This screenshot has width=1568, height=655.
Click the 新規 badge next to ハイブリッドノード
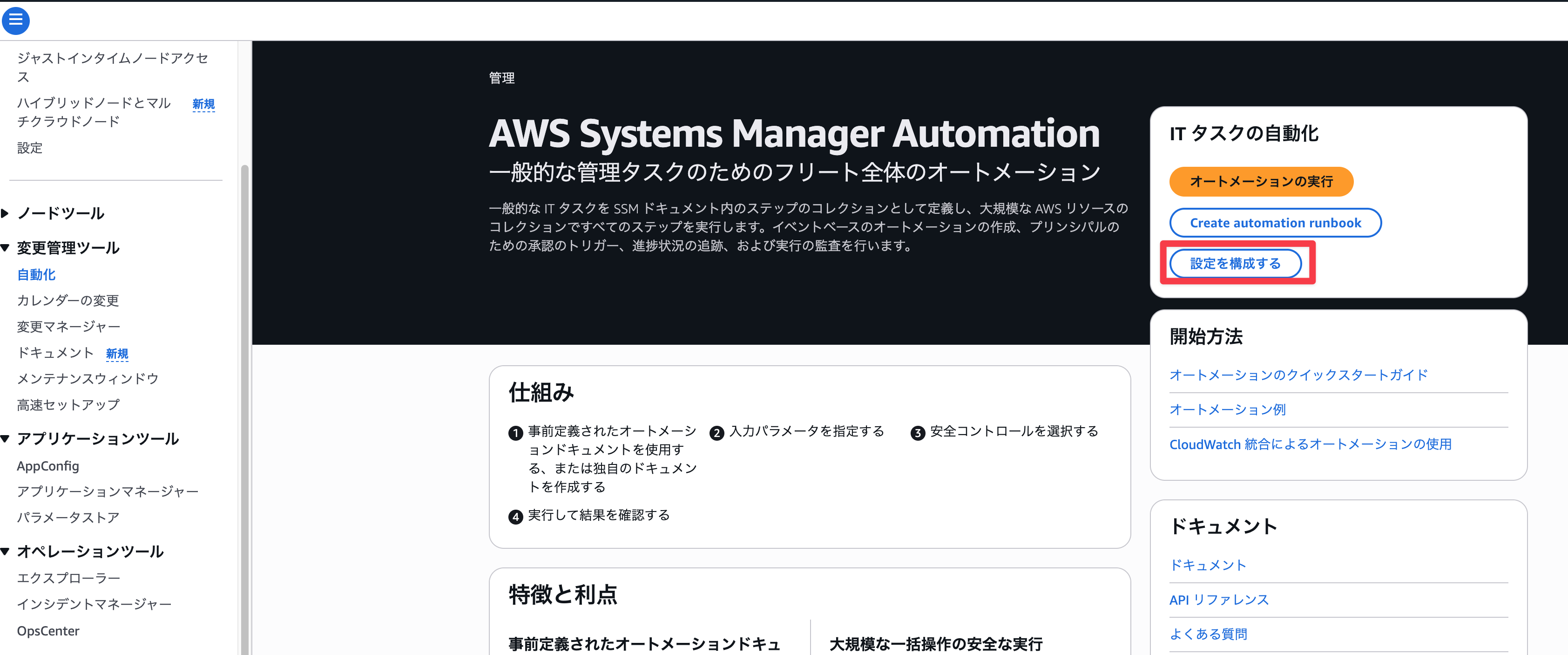[x=203, y=104]
